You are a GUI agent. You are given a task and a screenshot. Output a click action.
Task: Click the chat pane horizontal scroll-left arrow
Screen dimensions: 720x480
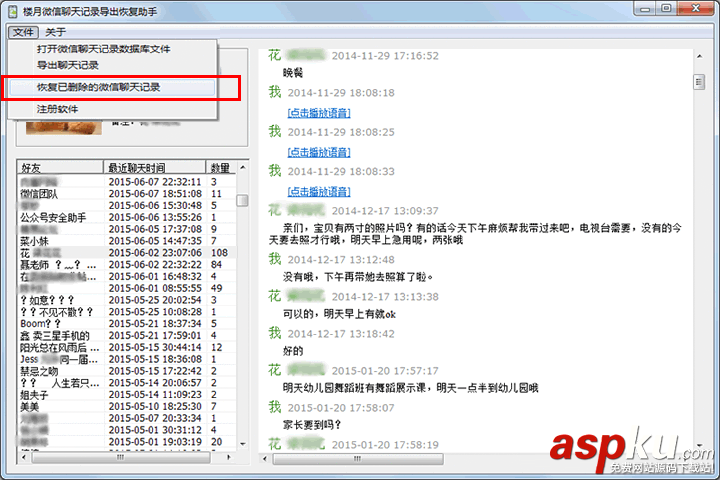pos(264,459)
